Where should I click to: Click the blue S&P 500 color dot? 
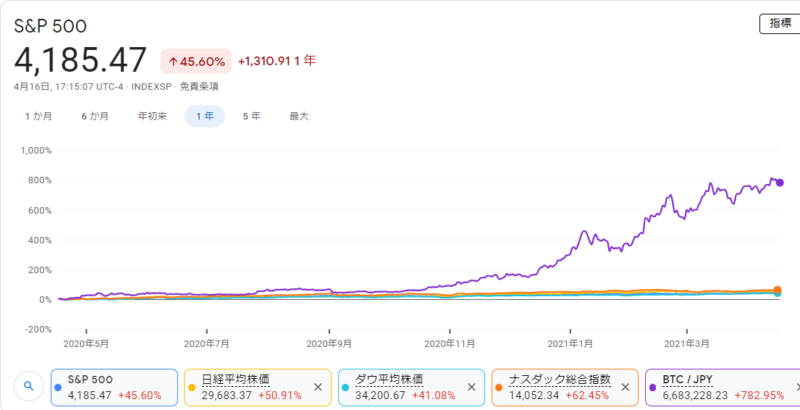(58, 387)
